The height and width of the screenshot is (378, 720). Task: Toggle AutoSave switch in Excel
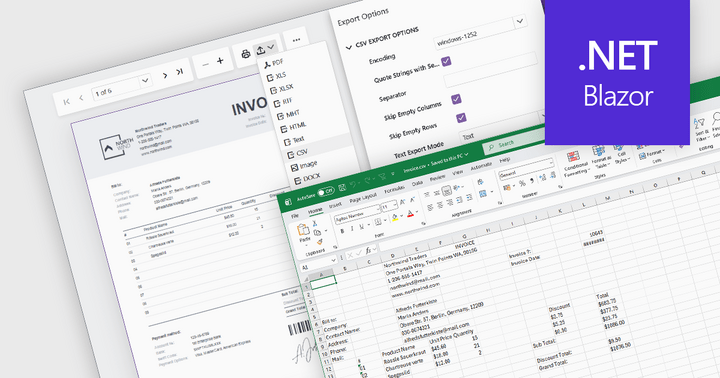[x=326, y=192]
